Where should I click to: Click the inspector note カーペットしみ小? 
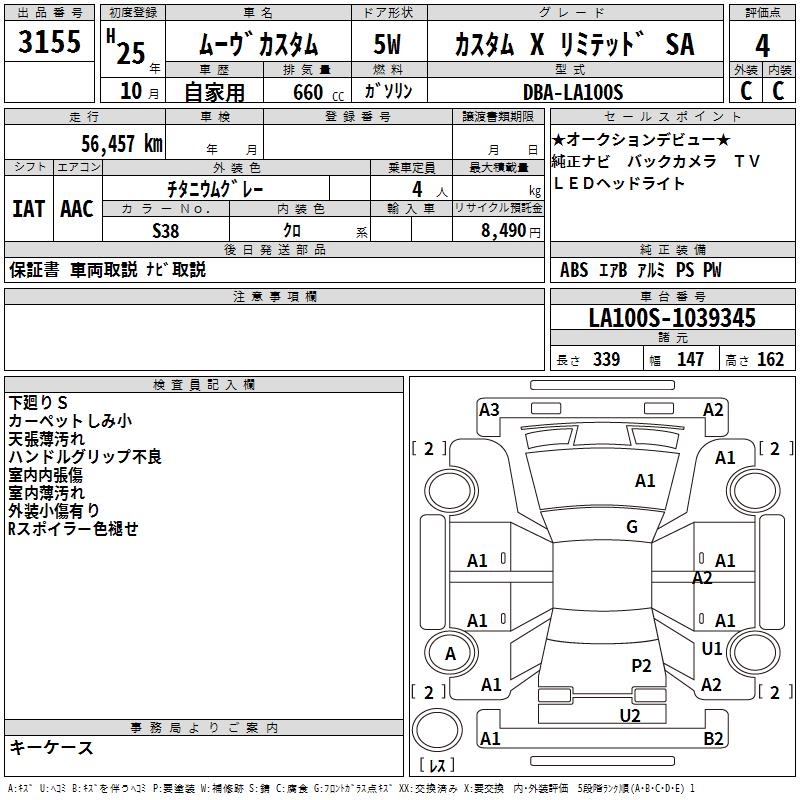[70, 420]
